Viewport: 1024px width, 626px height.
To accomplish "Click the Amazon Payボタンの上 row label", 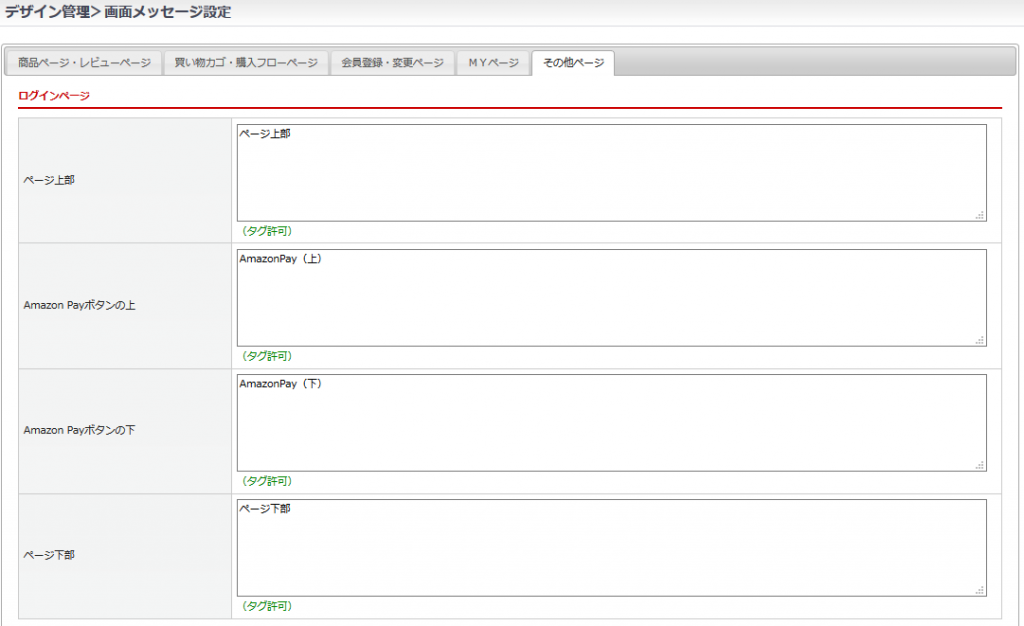I will (80, 305).
